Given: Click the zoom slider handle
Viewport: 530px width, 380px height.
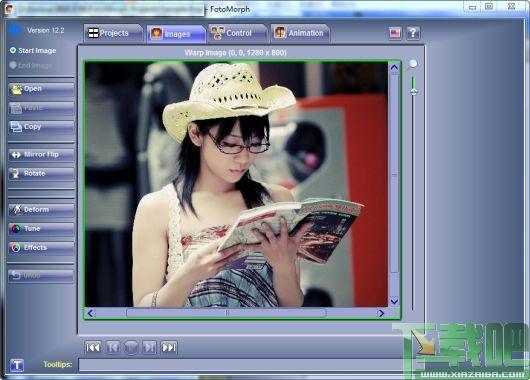Looking at the screenshot, I should click(x=413, y=91).
